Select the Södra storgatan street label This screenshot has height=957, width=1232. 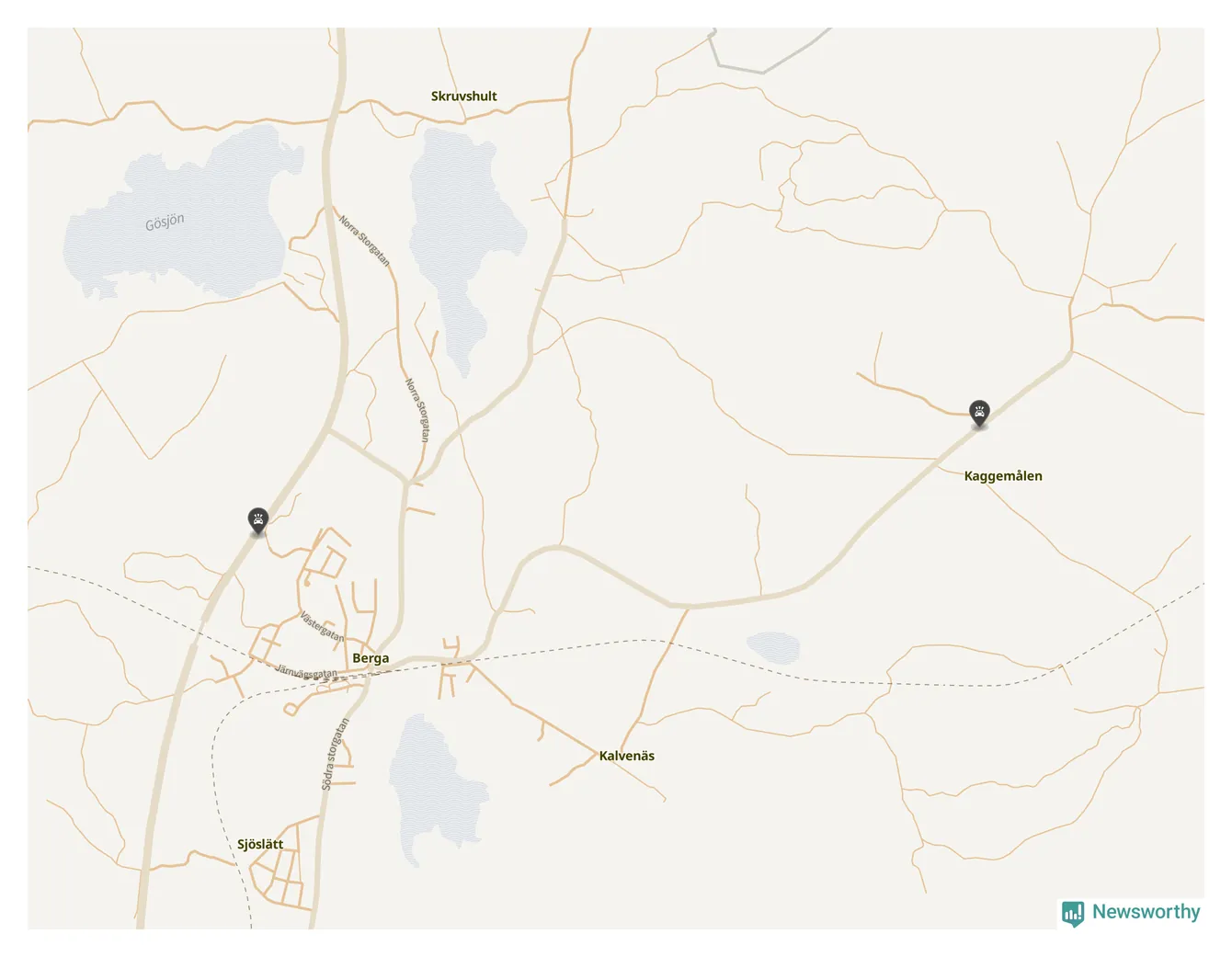335,755
